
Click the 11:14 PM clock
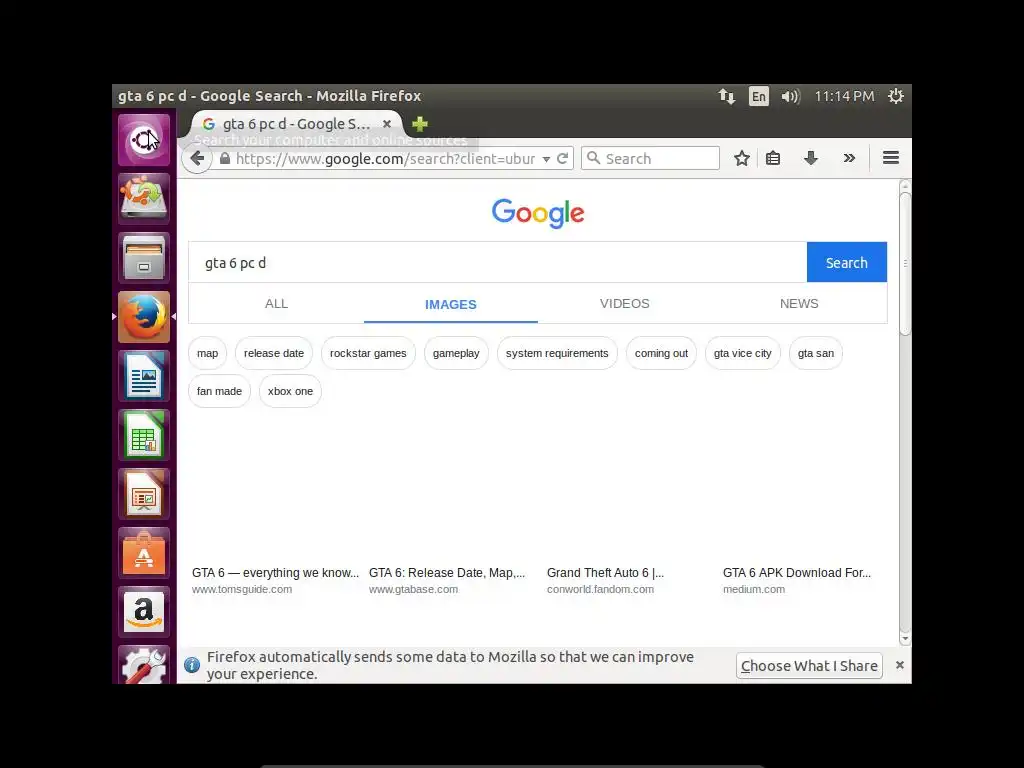point(844,97)
